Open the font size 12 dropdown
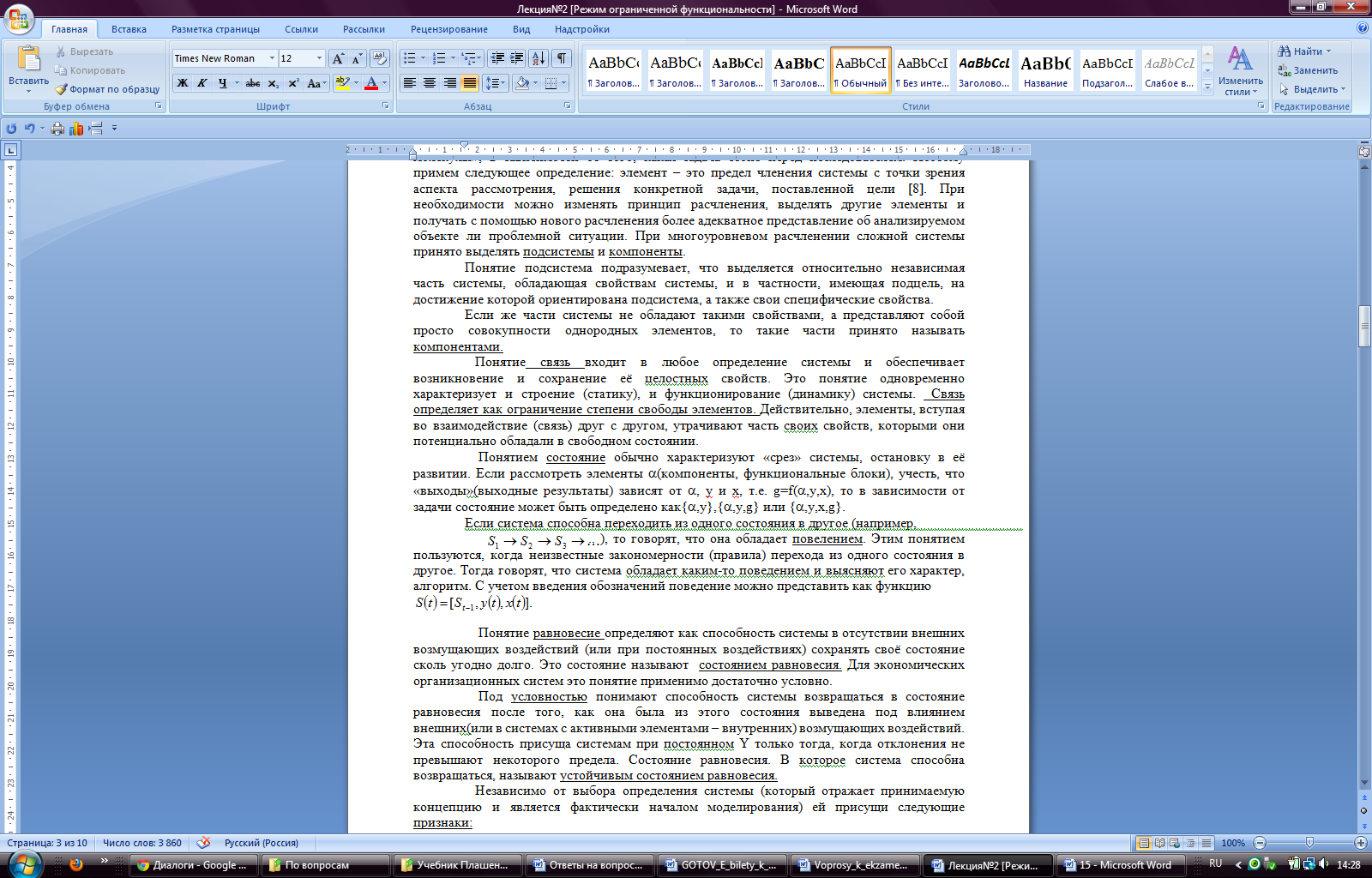The width and height of the screenshot is (1372, 878). (x=320, y=58)
